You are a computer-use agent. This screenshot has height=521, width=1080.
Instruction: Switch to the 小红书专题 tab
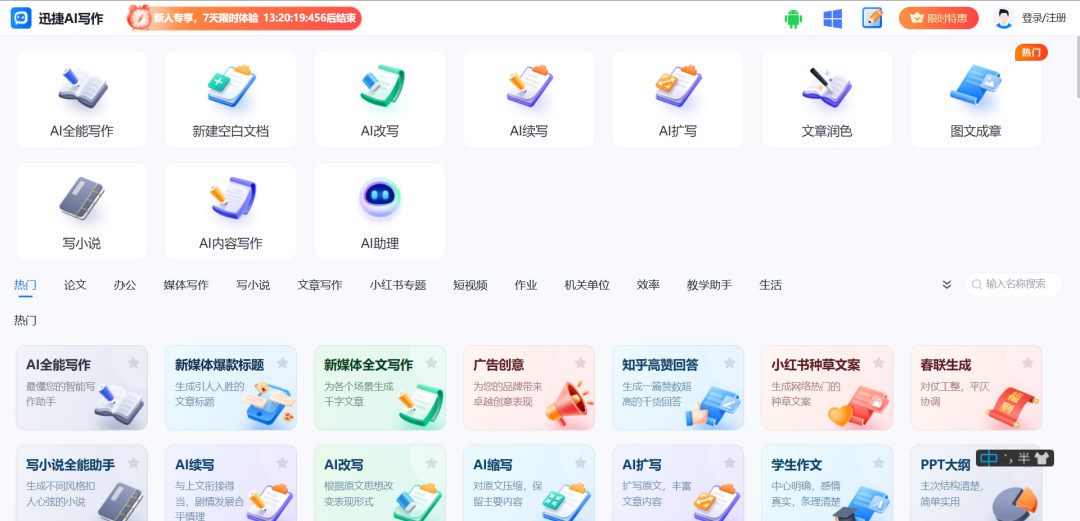tap(398, 285)
